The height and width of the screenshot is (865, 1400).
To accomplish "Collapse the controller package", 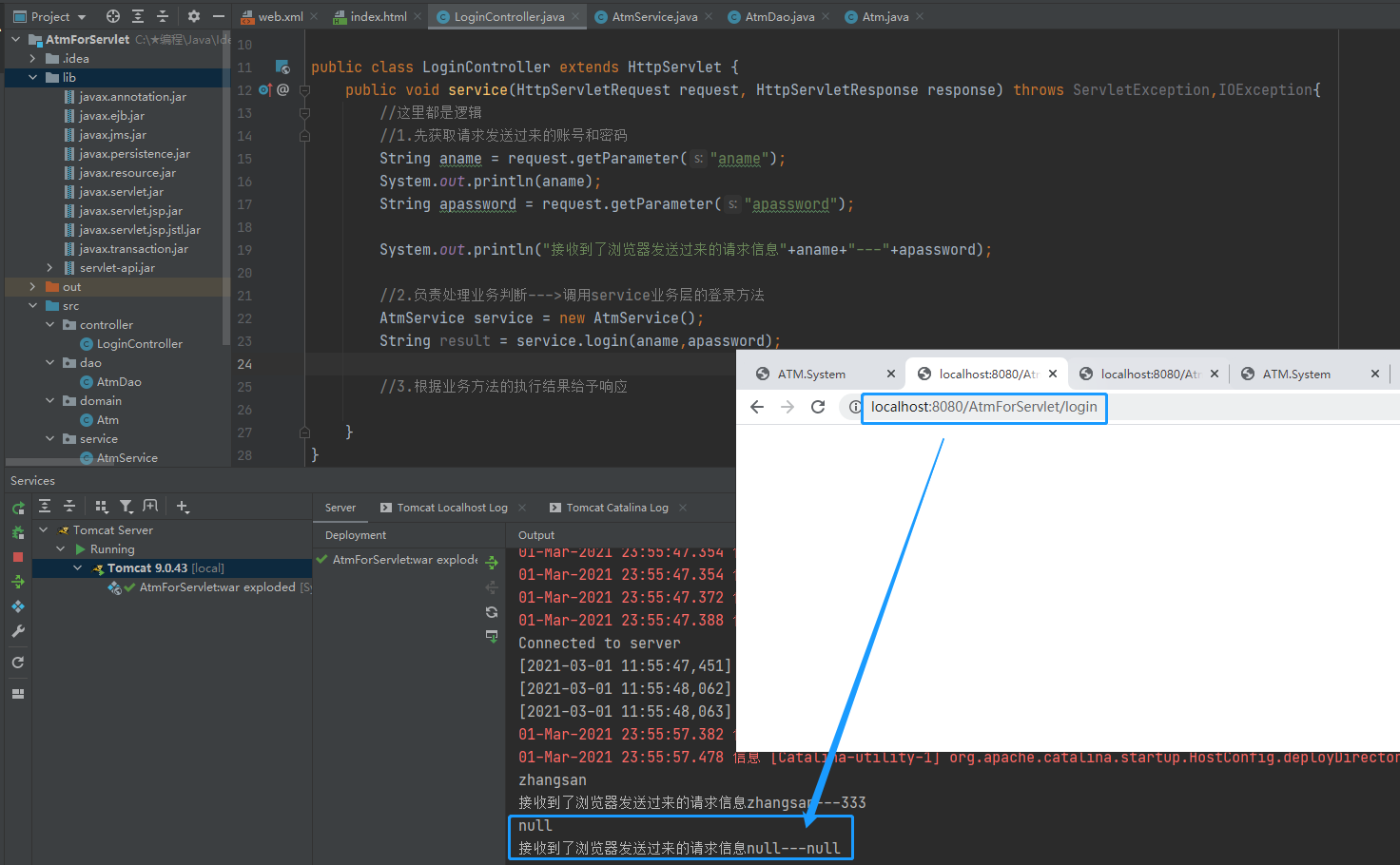I will pyautogui.click(x=50, y=324).
